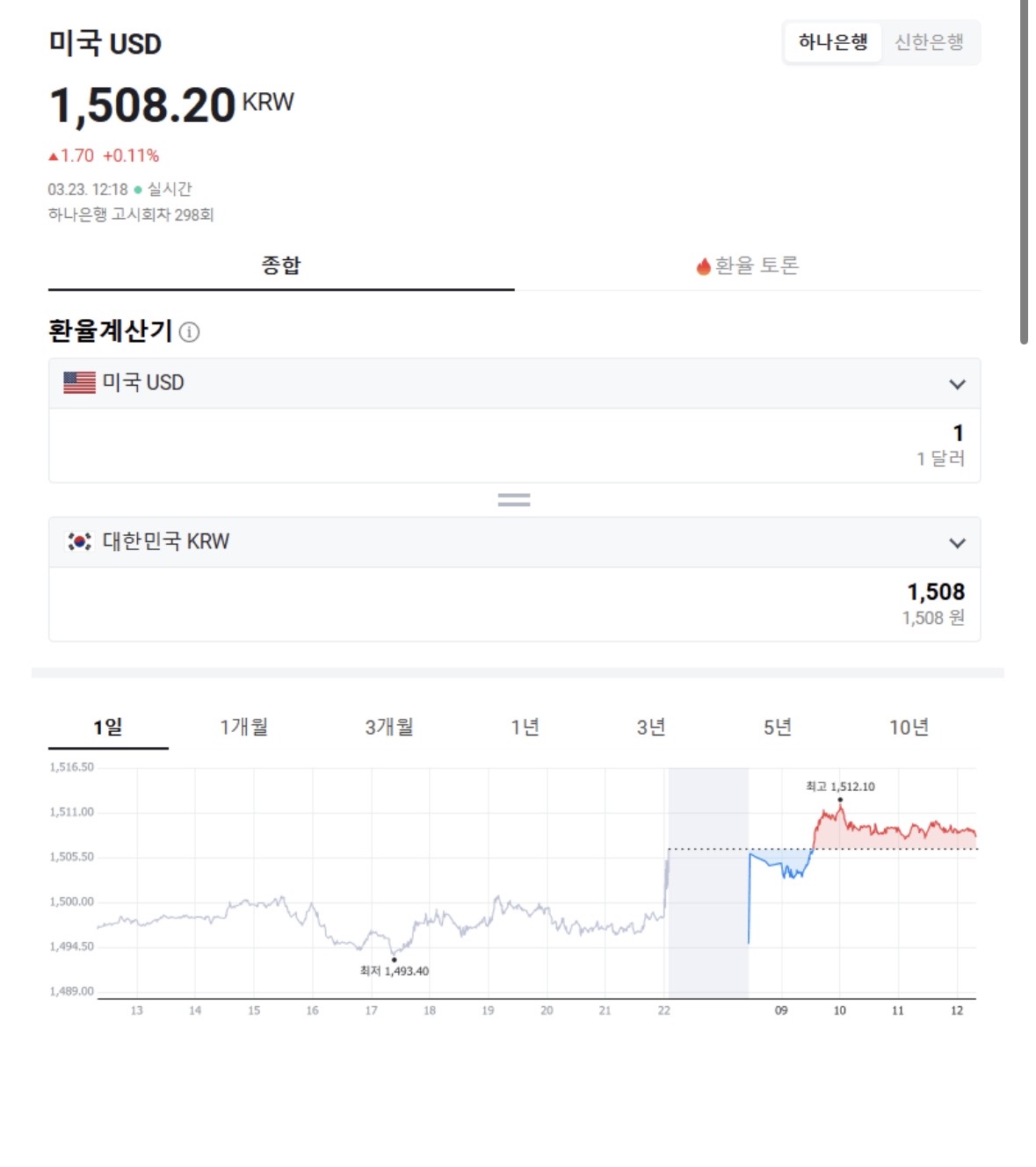Expand the 대한민국 KRW currency dropdown

point(957,543)
